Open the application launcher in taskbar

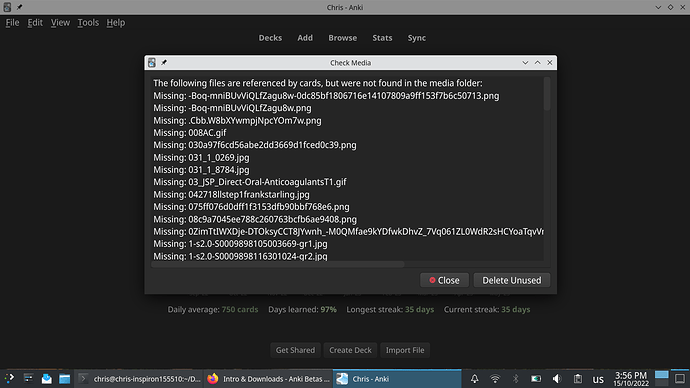tap(10, 379)
